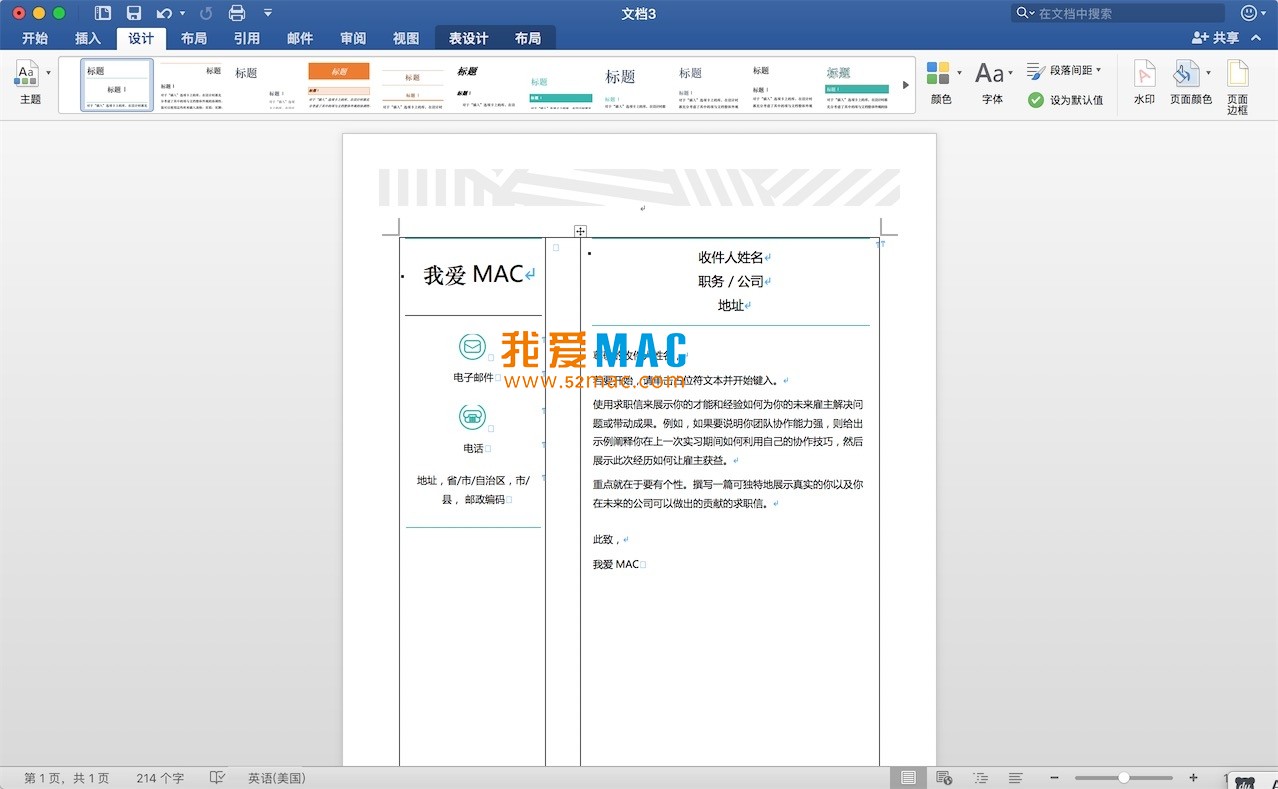
Task: Click the 收件人姓名 placeholder text
Action: pos(730,258)
